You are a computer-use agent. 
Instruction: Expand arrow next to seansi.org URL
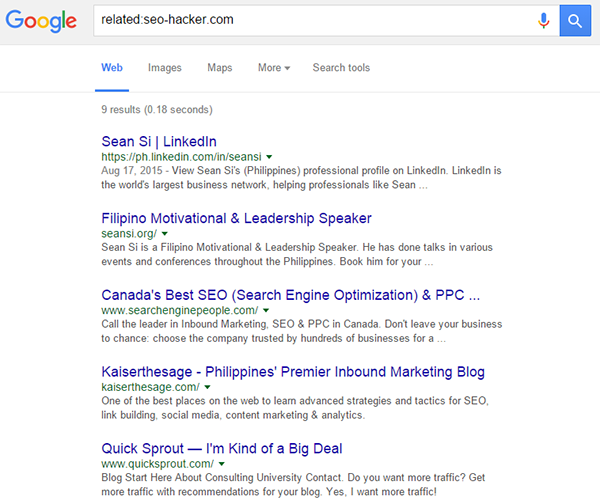[x=165, y=234]
